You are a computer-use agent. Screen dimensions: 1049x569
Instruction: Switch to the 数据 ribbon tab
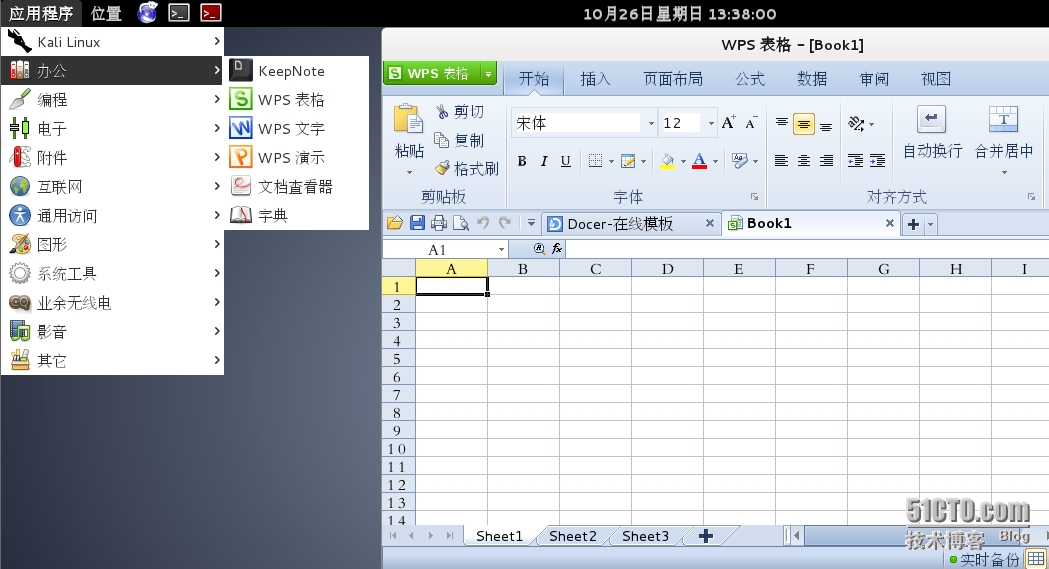pyautogui.click(x=812, y=79)
